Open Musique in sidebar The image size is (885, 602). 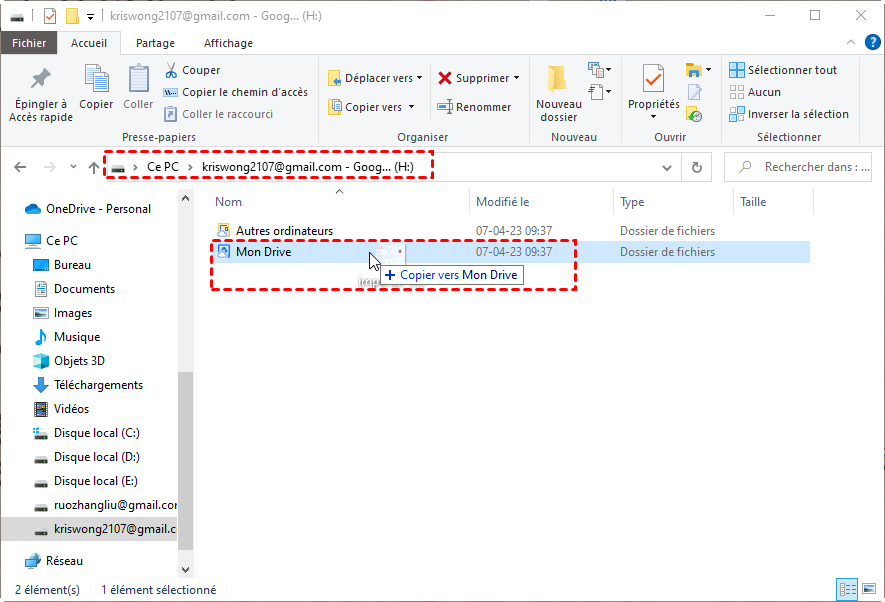pyautogui.click(x=67, y=337)
